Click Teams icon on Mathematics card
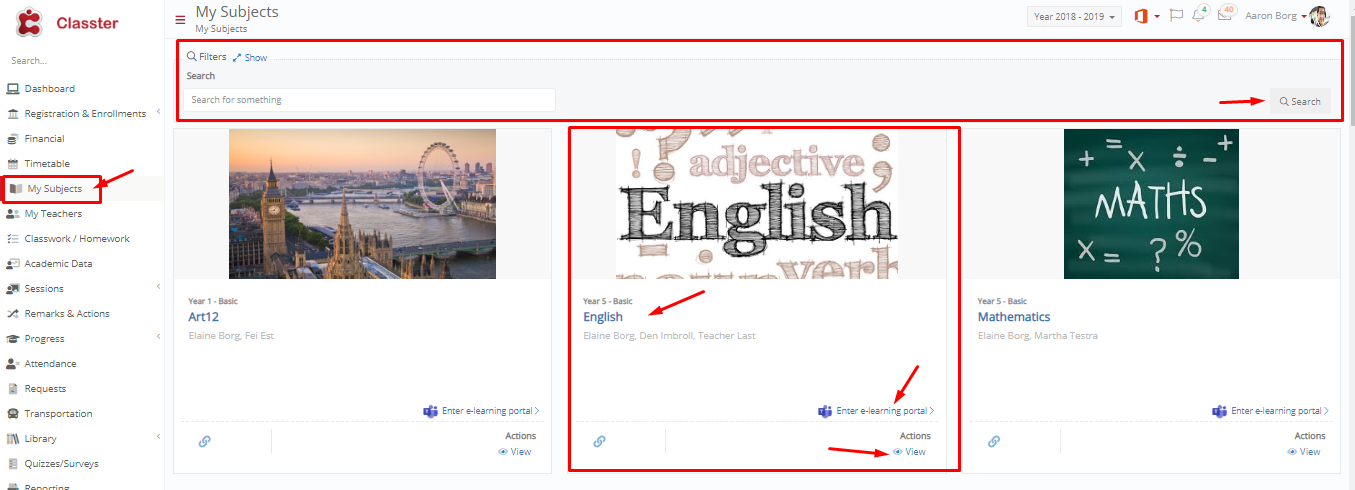Image resolution: width=1355 pixels, height=490 pixels. [x=1220, y=411]
